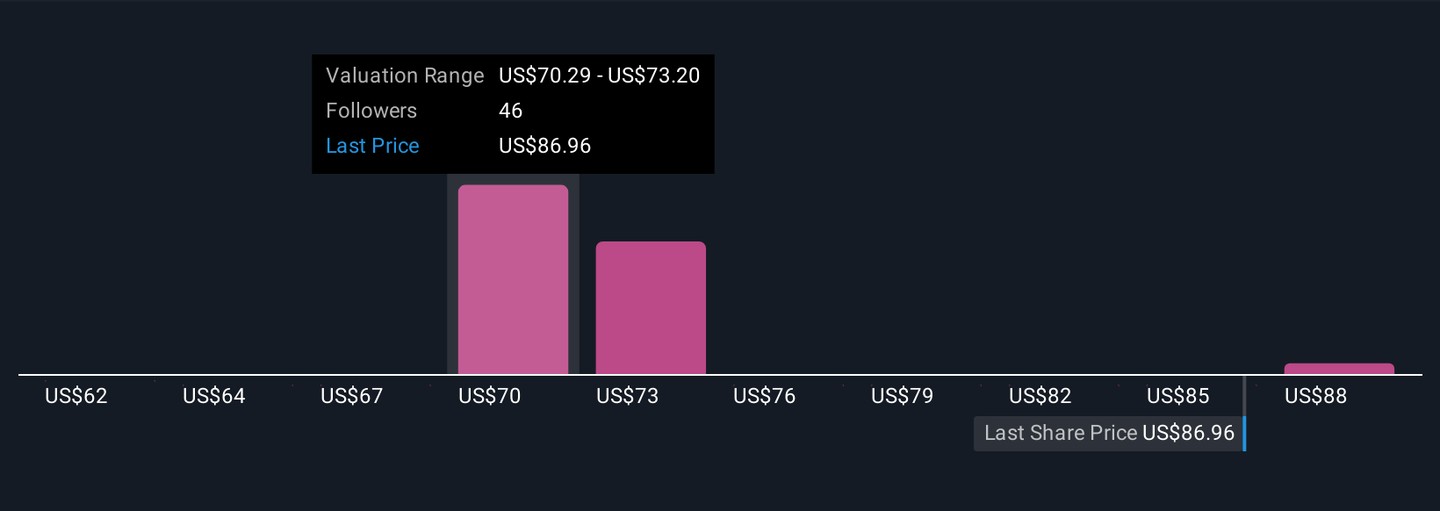Select the US$82 axis label
The image size is (1440, 511).
pyautogui.click(x=1040, y=396)
